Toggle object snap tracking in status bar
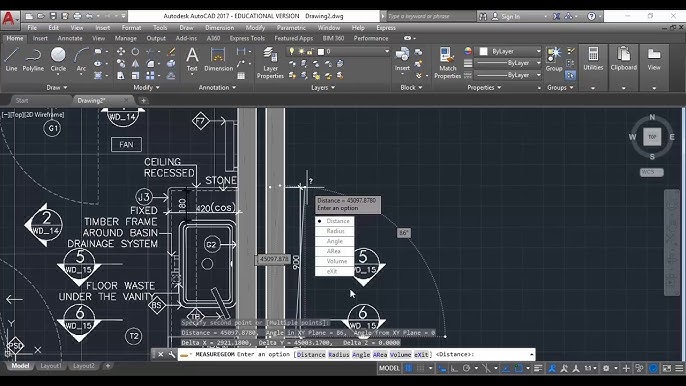The width and height of the screenshot is (686, 386). [506, 368]
